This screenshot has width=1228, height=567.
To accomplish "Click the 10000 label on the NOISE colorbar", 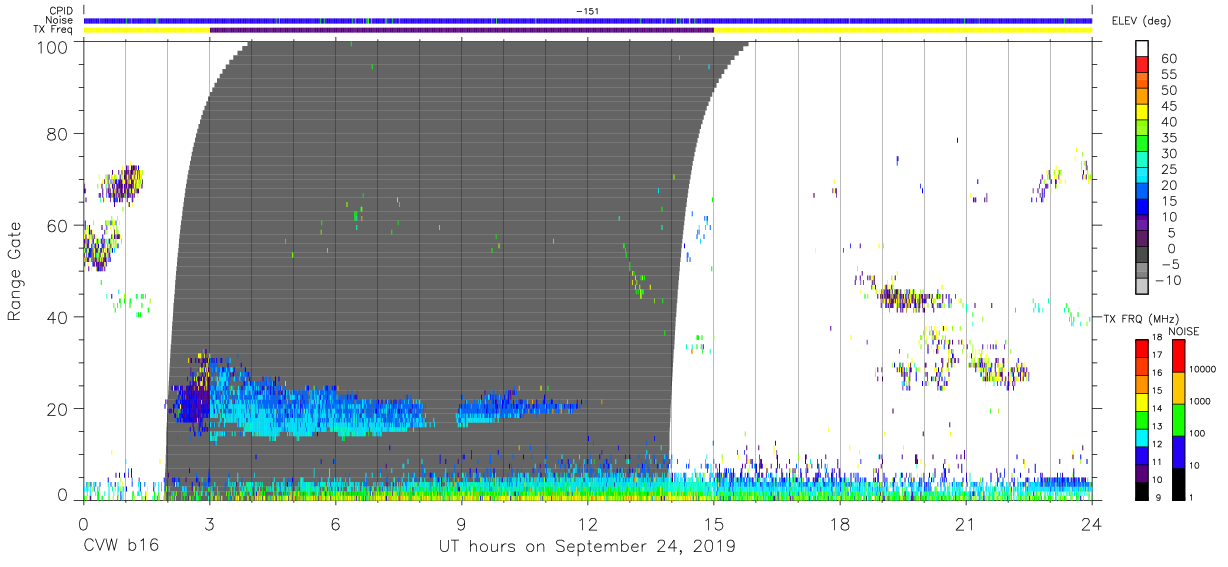I will coord(1201,370).
